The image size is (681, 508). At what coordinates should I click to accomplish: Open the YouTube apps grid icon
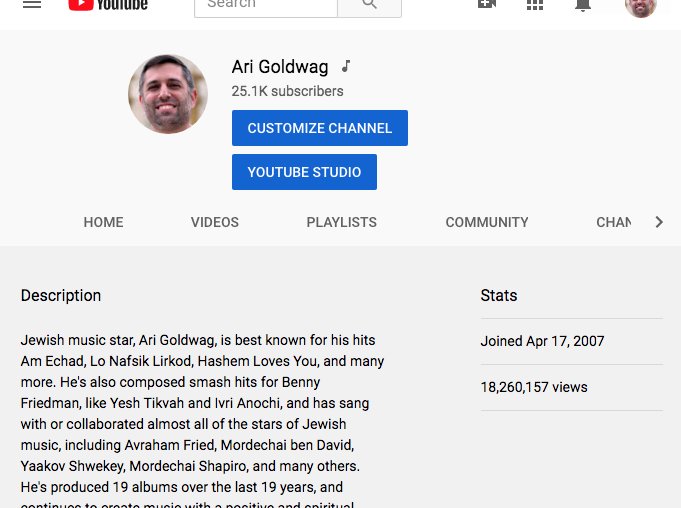click(535, 5)
